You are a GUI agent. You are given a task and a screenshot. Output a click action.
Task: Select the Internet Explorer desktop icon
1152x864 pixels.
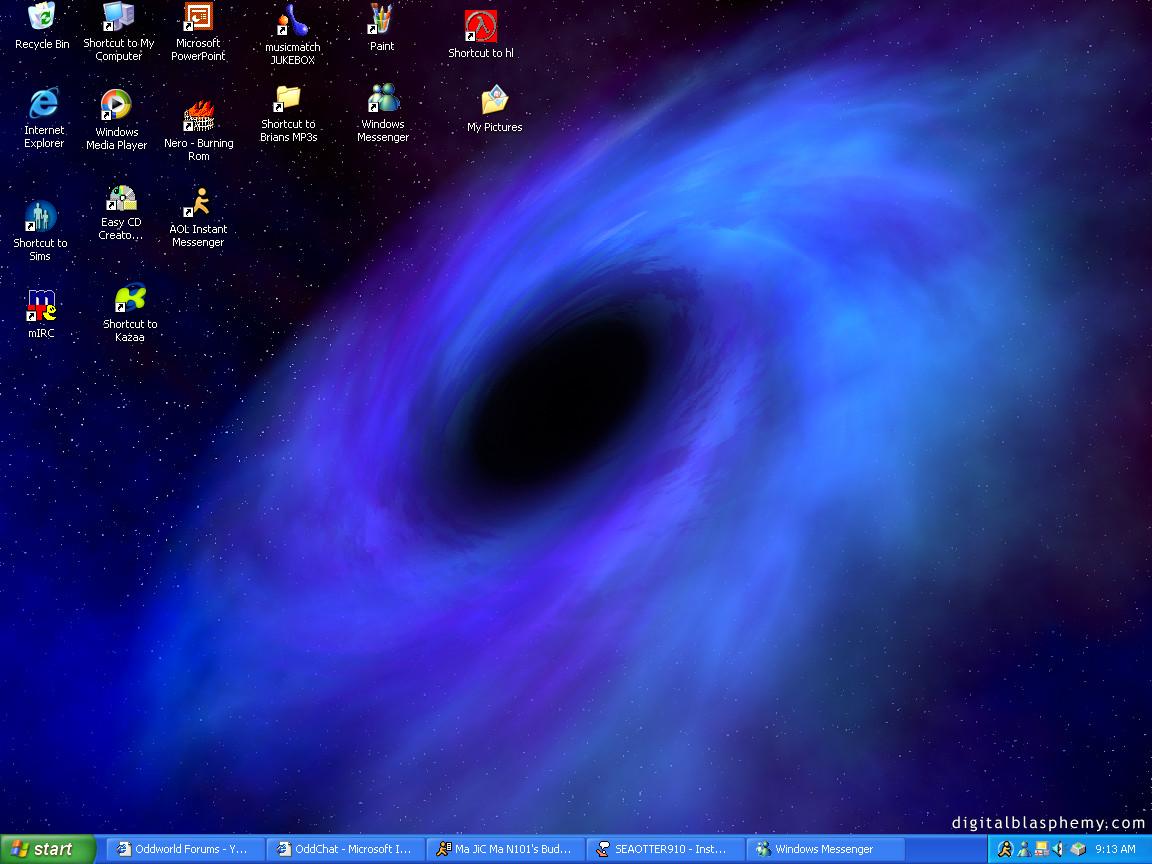pyautogui.click(x=44, y=103)
